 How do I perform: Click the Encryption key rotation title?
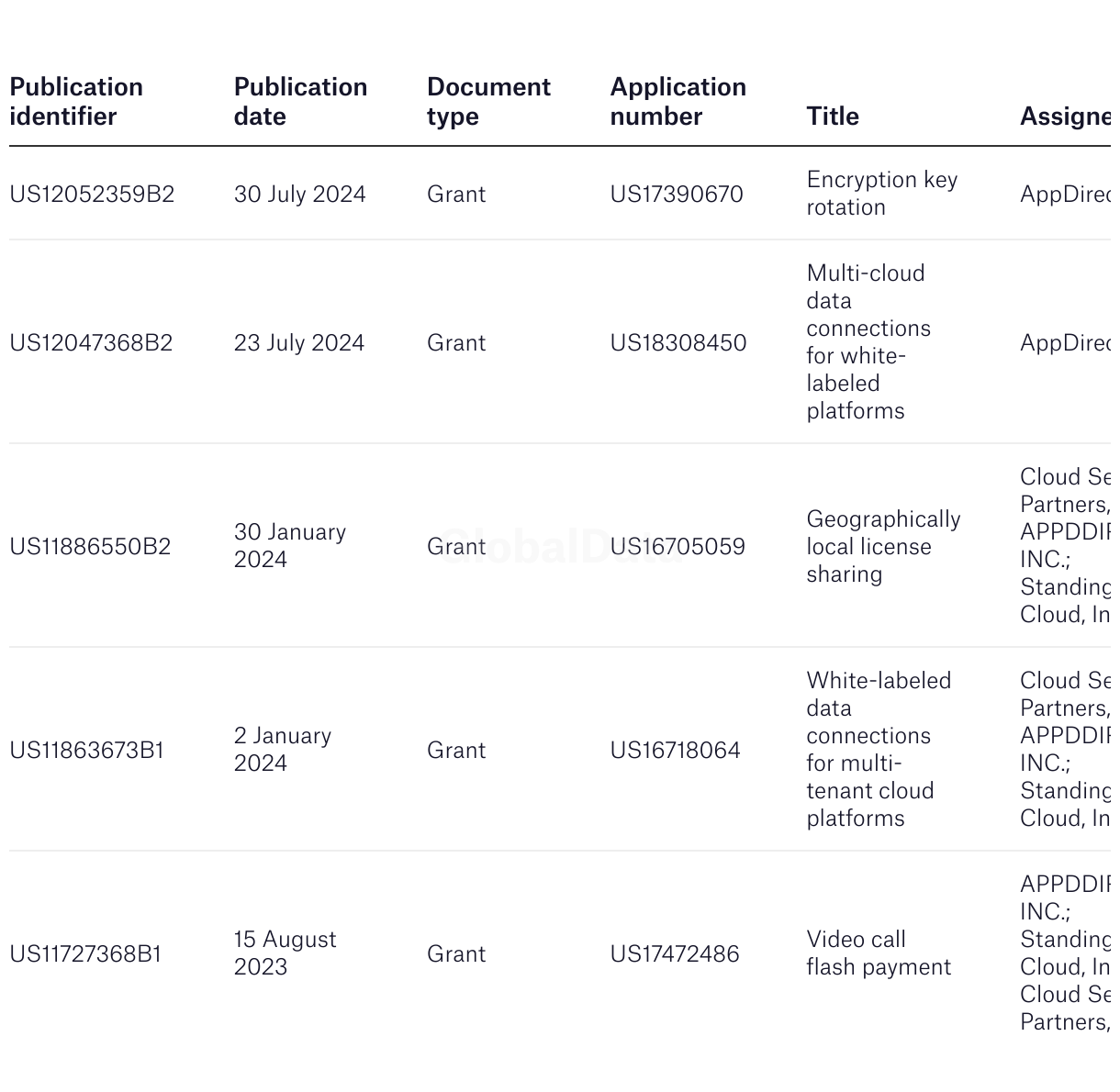click(x=881, y=194)
